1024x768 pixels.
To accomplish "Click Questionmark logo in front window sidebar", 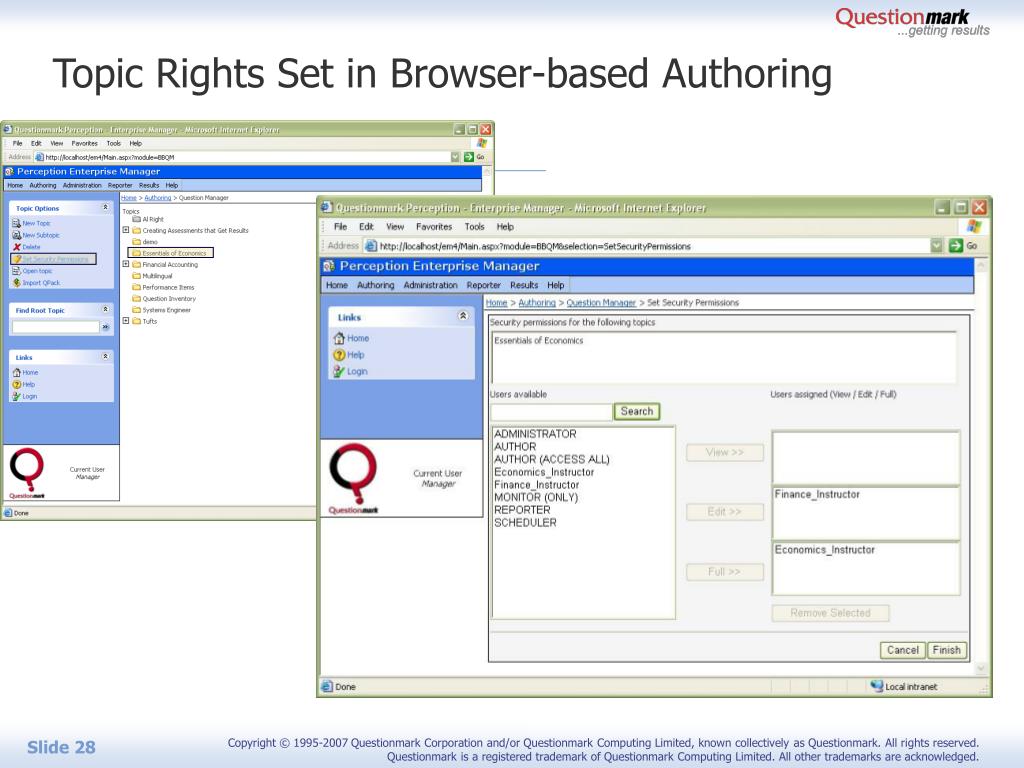I will (353, 479).
